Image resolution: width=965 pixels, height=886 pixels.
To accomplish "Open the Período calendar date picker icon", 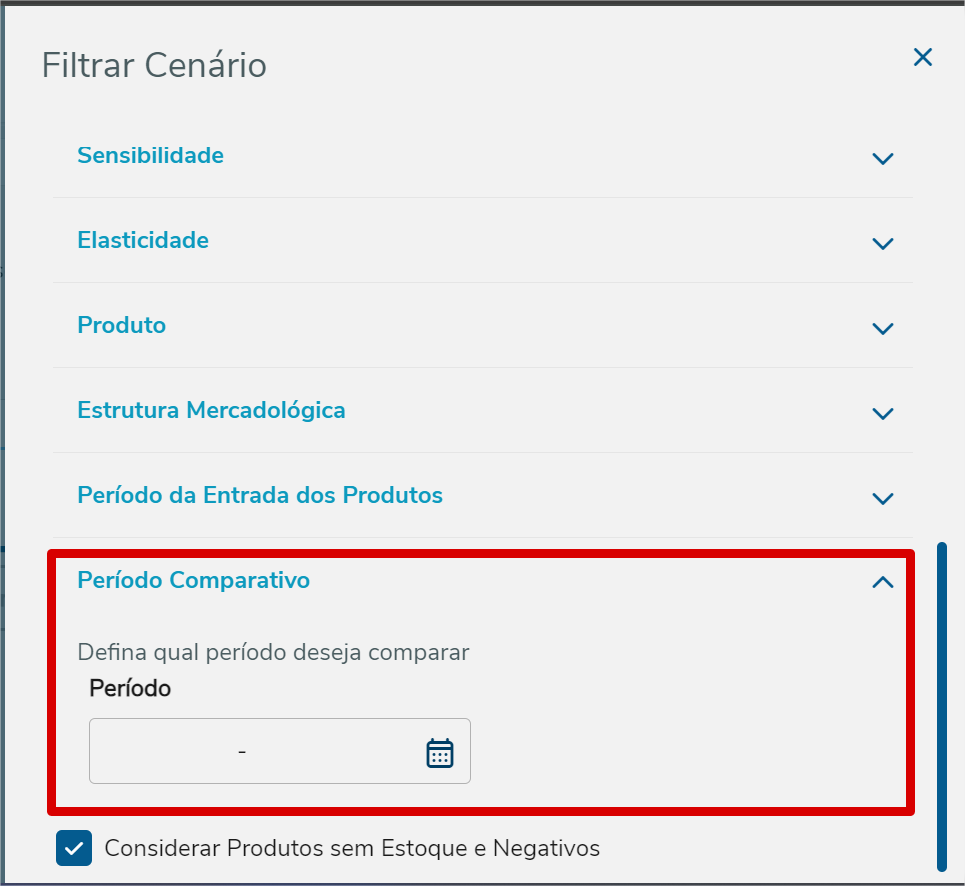I will click(440, 752).
